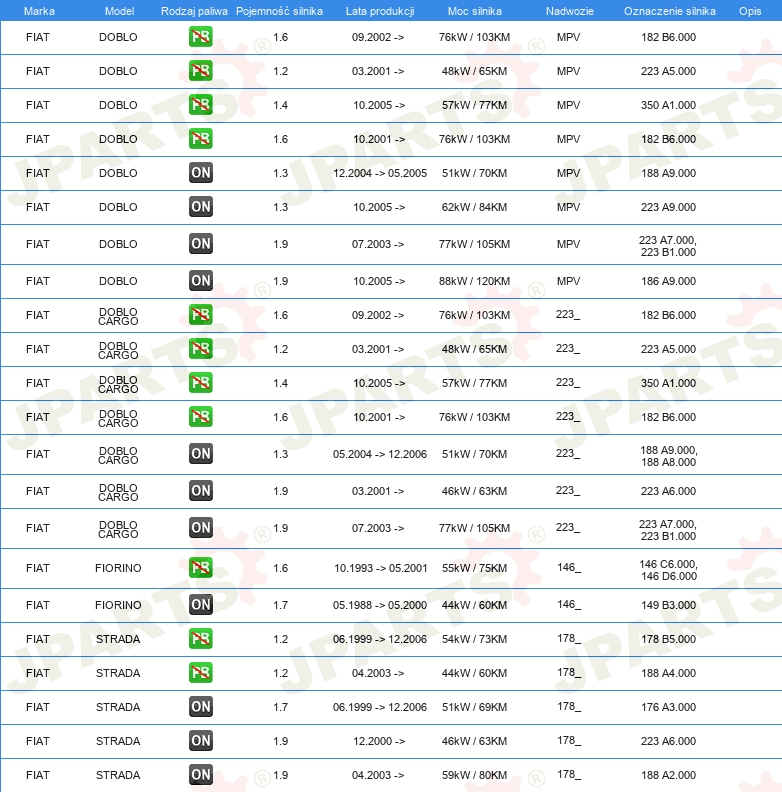This screenshot has height=792, width=782.
Task: Select engine code 178 B5.000
Action: pos(668,639)
